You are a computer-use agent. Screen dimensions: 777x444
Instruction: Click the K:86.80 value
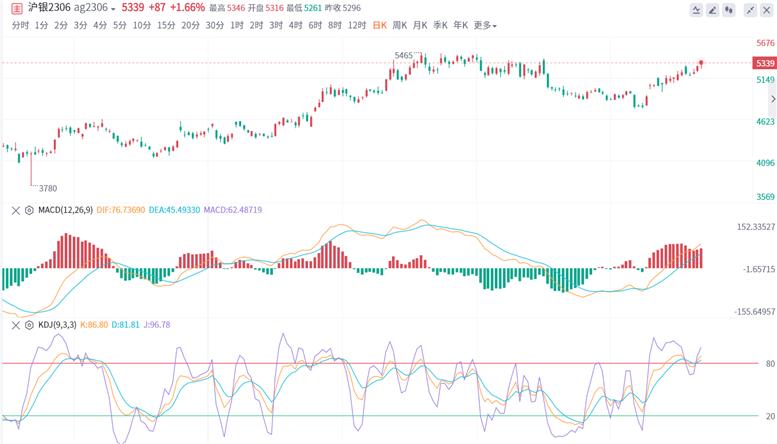coord(94,325)
